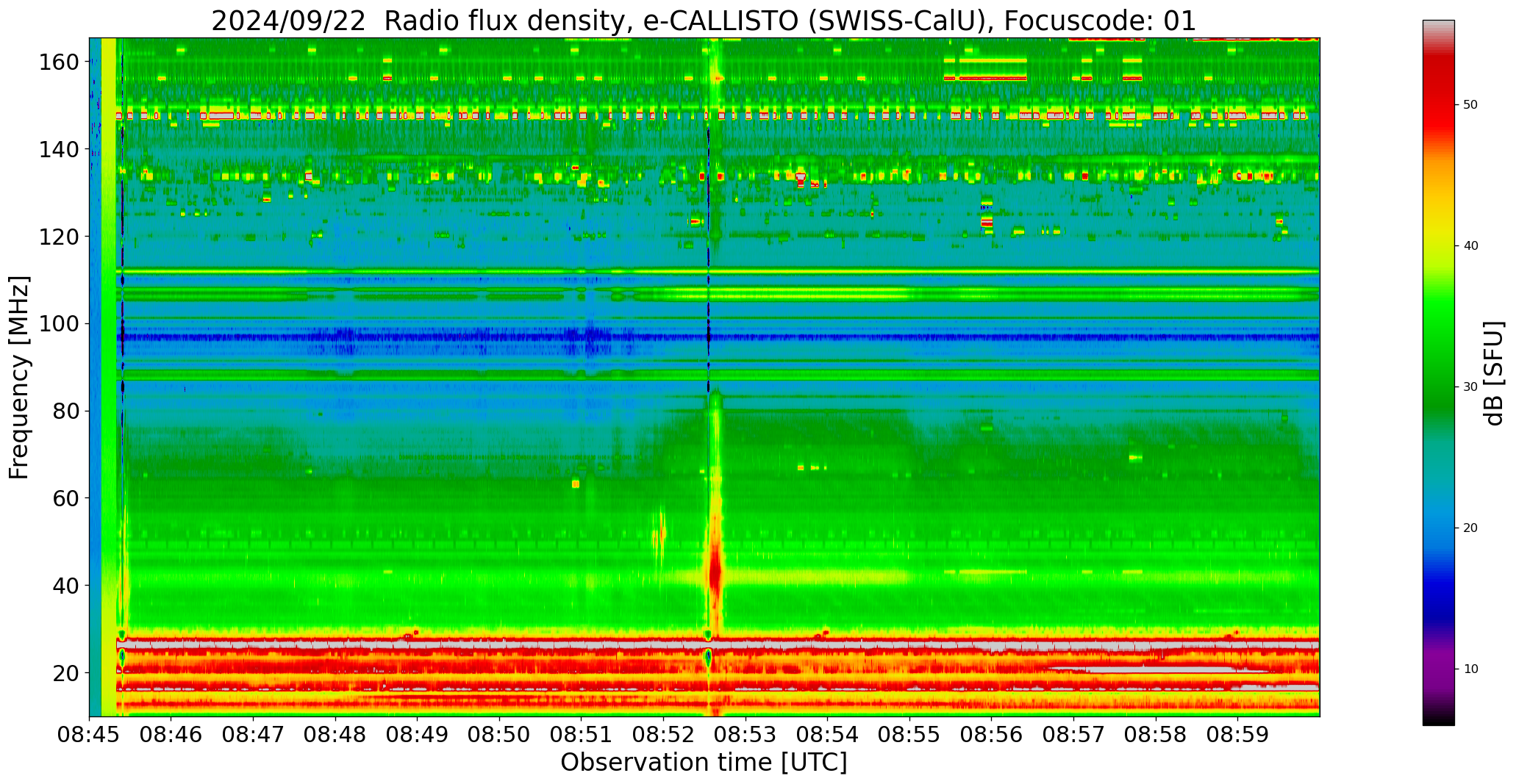
Task: Click the 'Observation time [UTC]' axis label
Action: [x=704, y=763]
